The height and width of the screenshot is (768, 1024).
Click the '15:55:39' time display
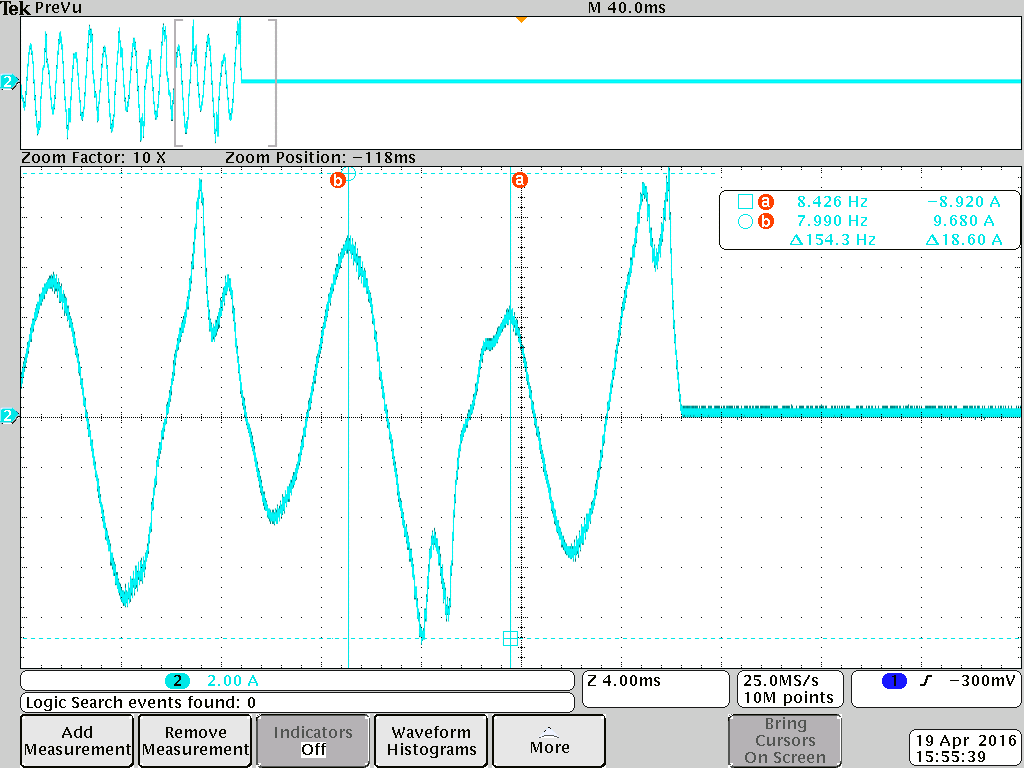pyautogui.click(x=950, y=757)
